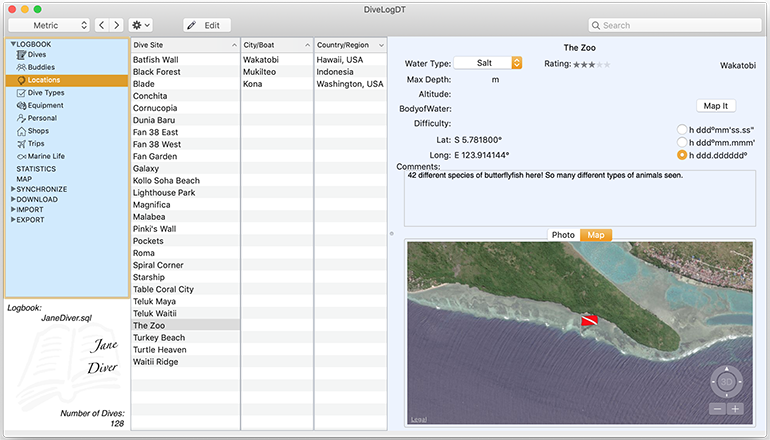Image resolution: width=770 pixels, height=440 pixels.
Task: Switch to the Photo tab
Action: [x=563, y=235]
